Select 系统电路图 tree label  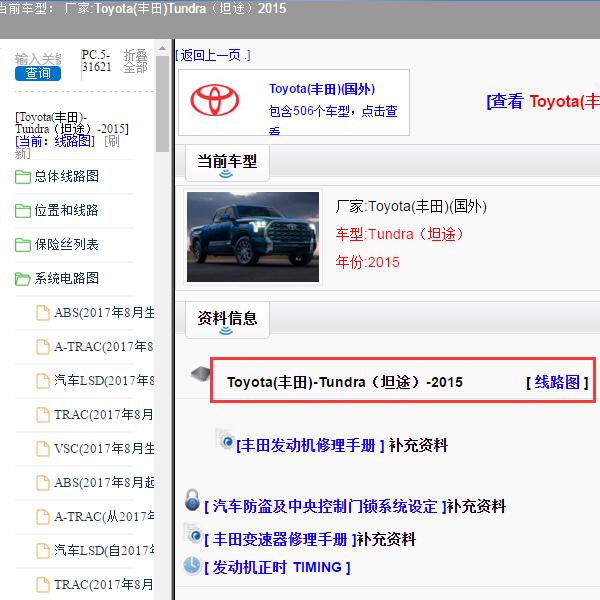pyautogui.click(x=67, y=278)
